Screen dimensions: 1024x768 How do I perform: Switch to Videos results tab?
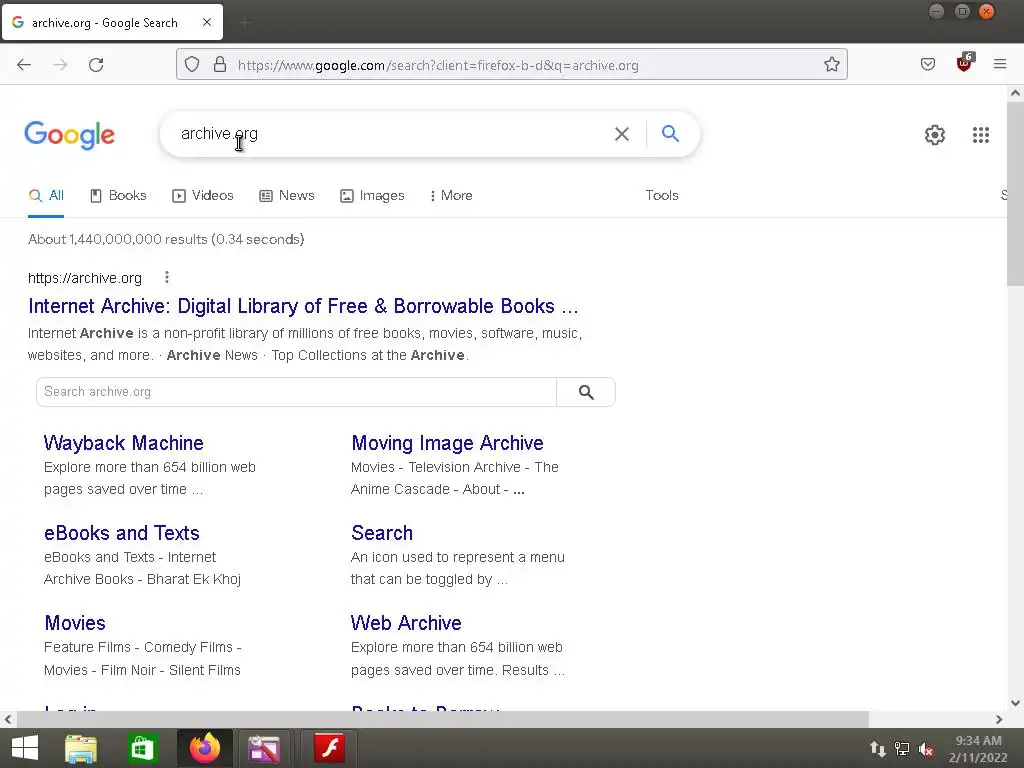point(203,195)
